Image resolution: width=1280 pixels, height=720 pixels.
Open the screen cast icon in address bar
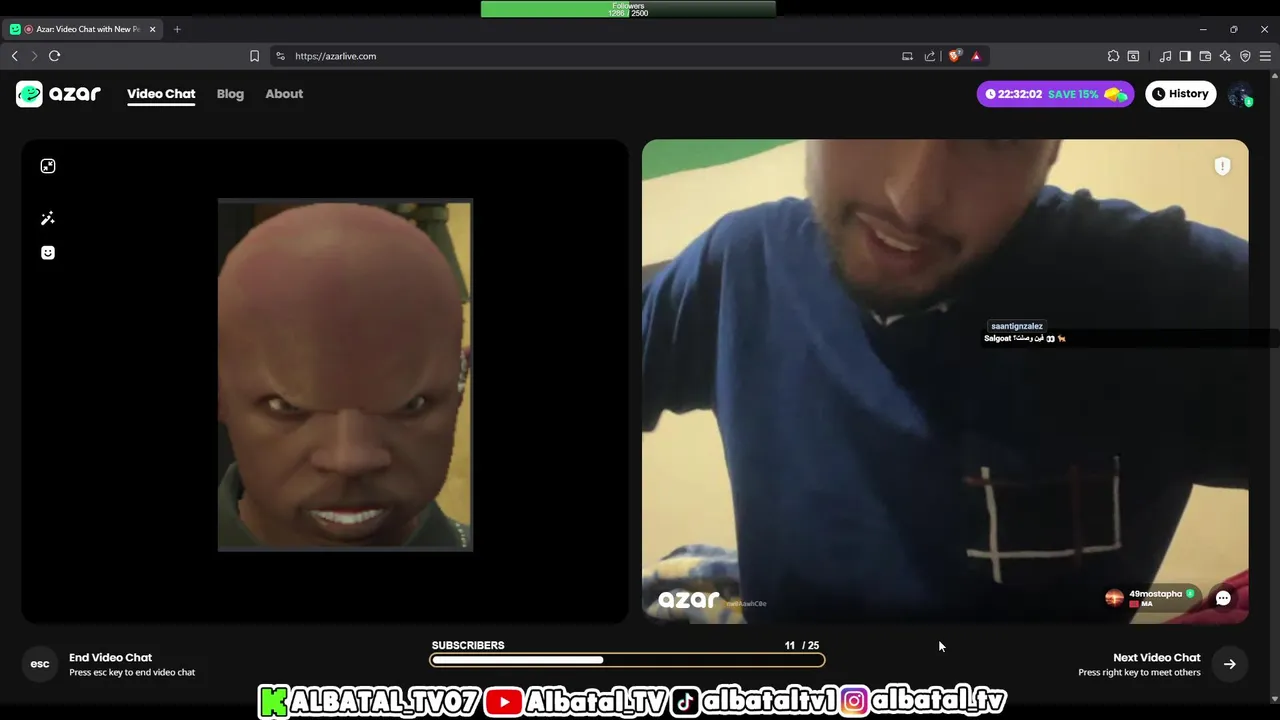(x=907, y=56)
